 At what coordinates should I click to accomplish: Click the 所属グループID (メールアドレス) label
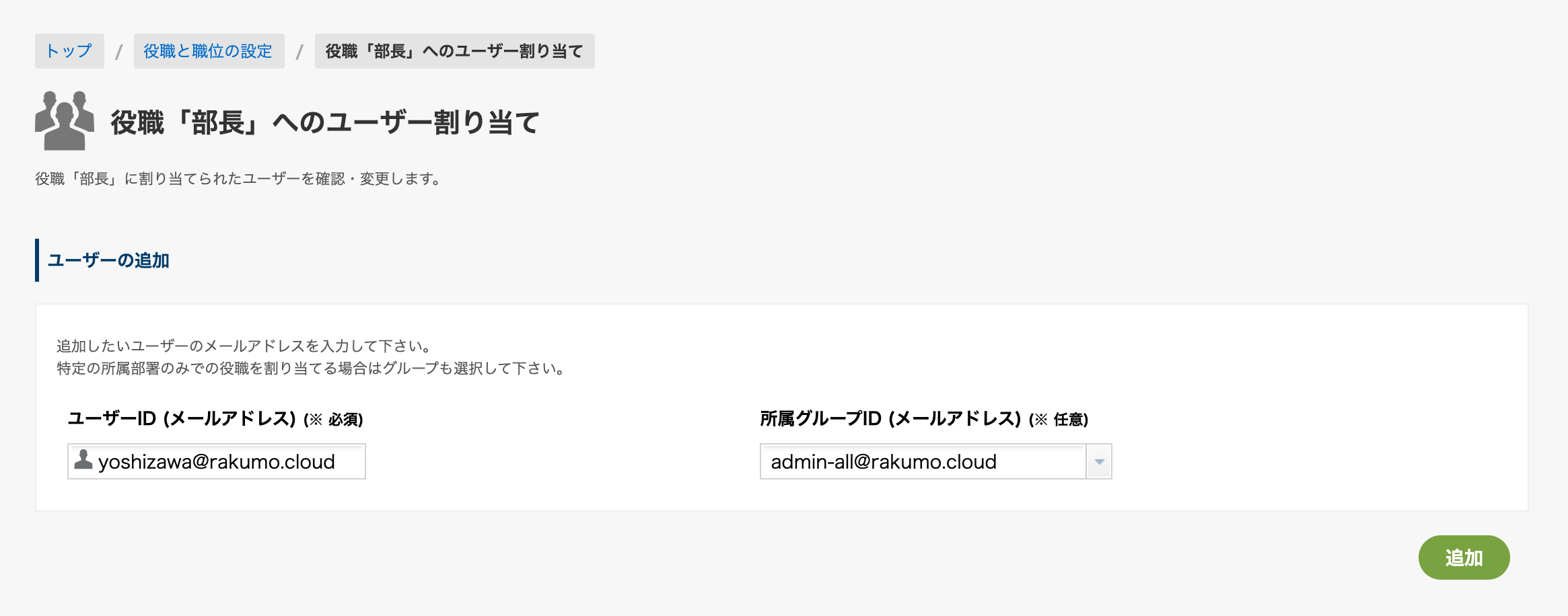890,419
